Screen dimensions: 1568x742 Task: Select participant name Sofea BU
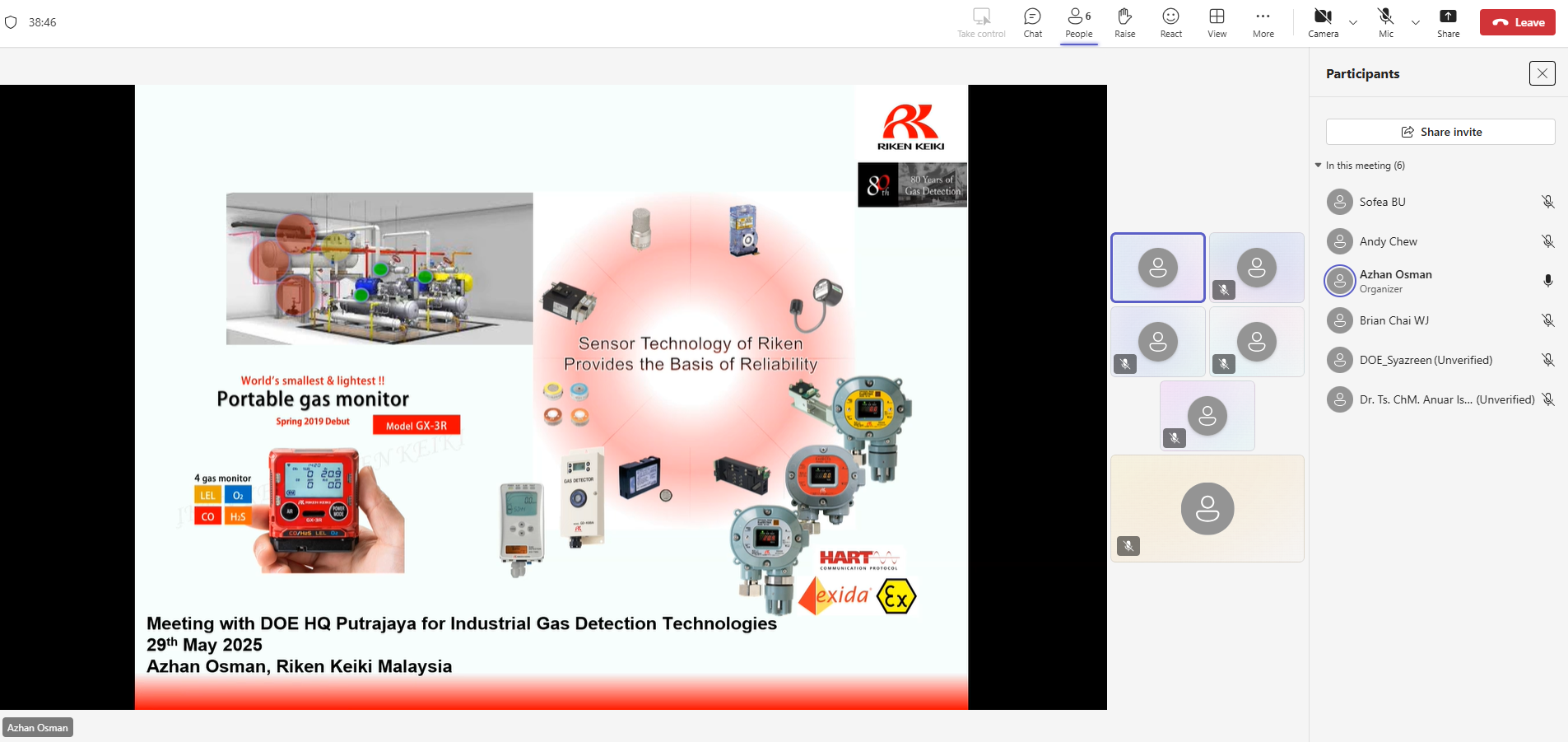pyautogui.click(x=1383, y=202)
